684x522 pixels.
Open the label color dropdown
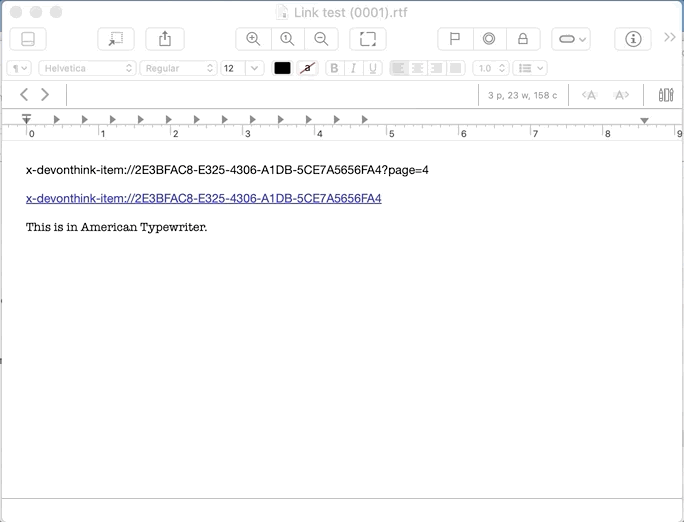[571, 39]
